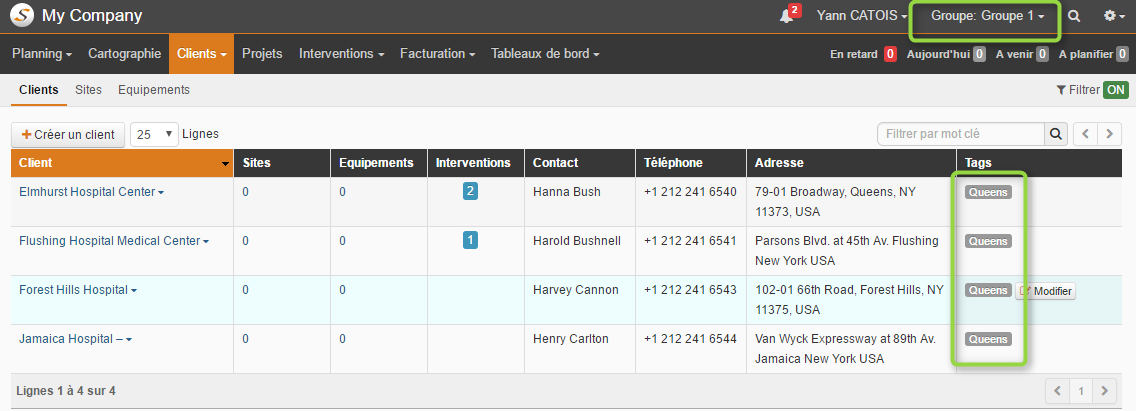This screenshot has height=411, width=1136.
Task: Go to previous page arrow near keyword filter
Action: tap(1085, 134)
